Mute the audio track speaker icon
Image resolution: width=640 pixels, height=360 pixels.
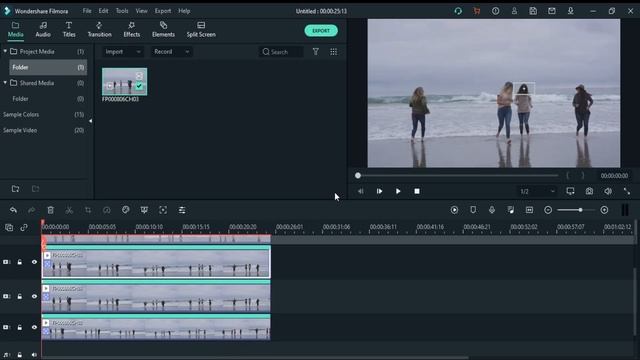pos(34,355)
